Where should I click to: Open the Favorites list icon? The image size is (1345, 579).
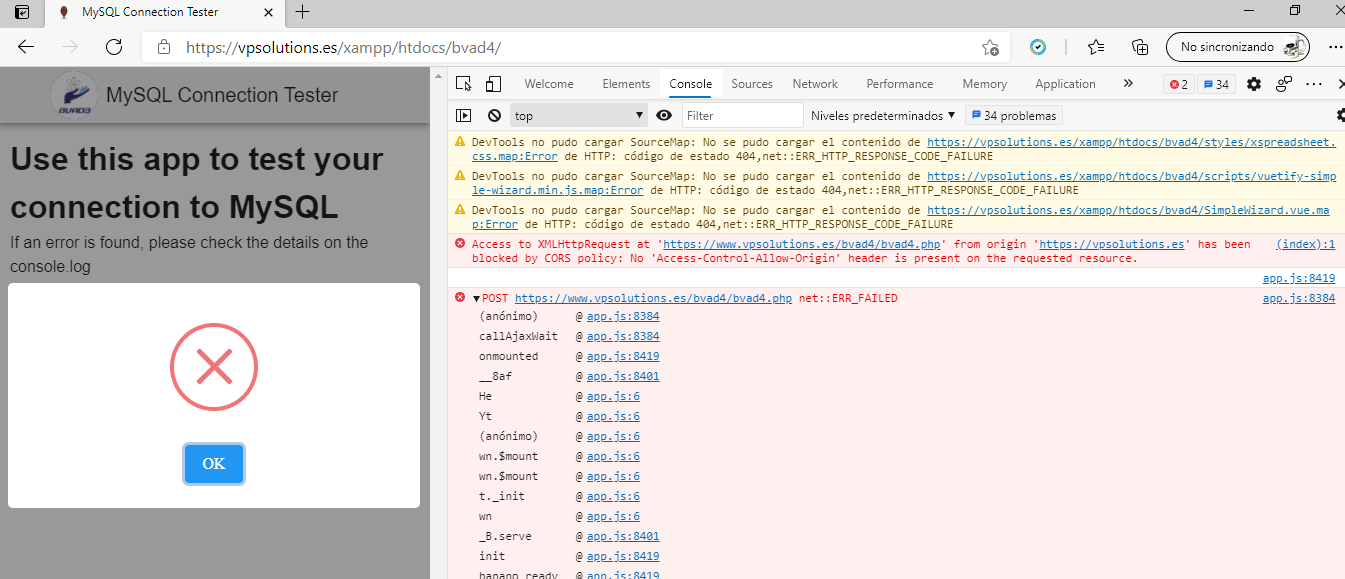(1096, 47)
